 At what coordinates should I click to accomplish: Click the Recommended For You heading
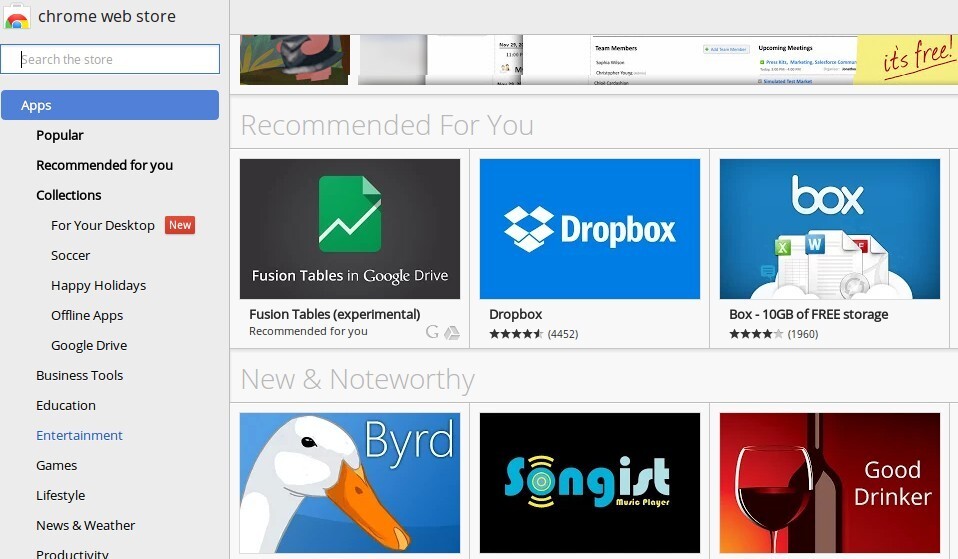[x=387, y=125]
